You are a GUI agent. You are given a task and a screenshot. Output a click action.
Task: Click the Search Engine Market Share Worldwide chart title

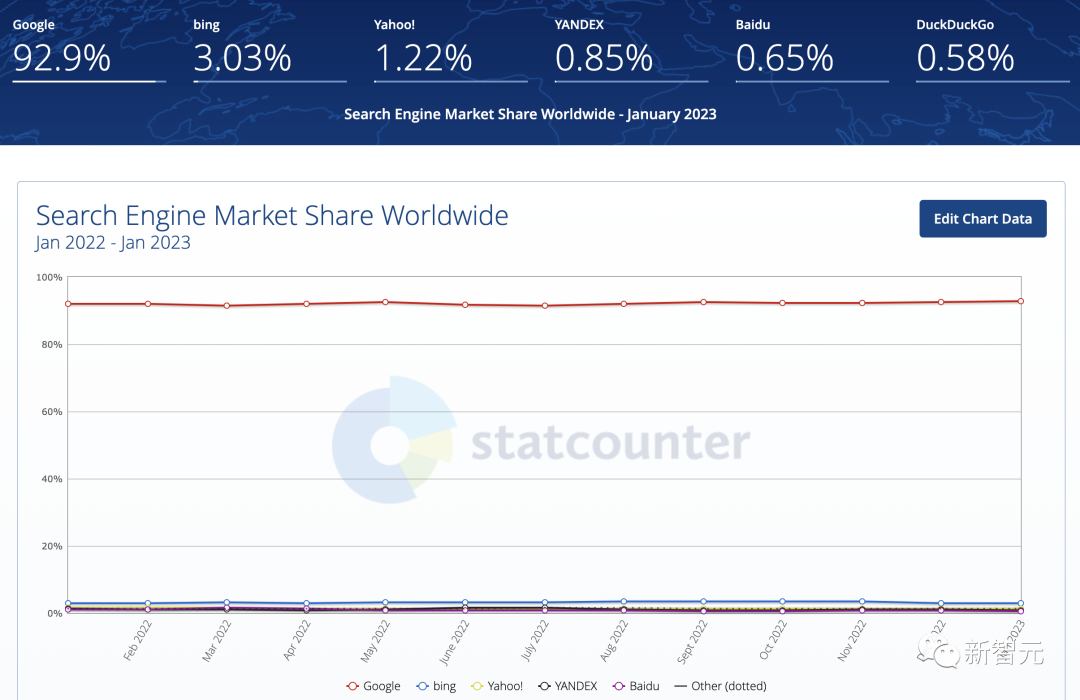tap(272, 215)
